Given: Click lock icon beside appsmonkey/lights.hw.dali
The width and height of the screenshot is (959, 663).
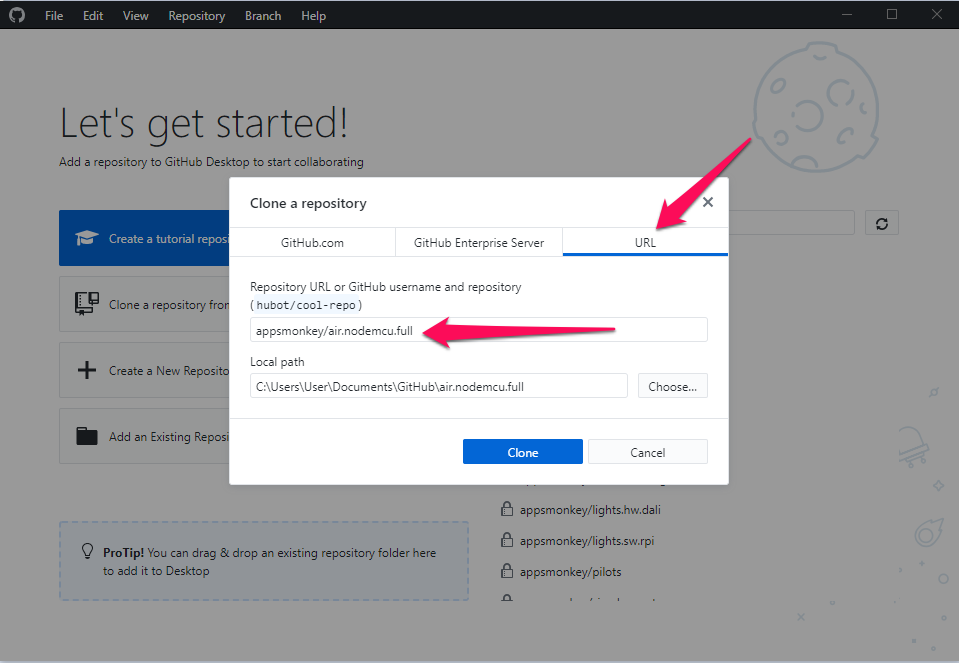Looking at the screenshot, I should tap(507, 509).
